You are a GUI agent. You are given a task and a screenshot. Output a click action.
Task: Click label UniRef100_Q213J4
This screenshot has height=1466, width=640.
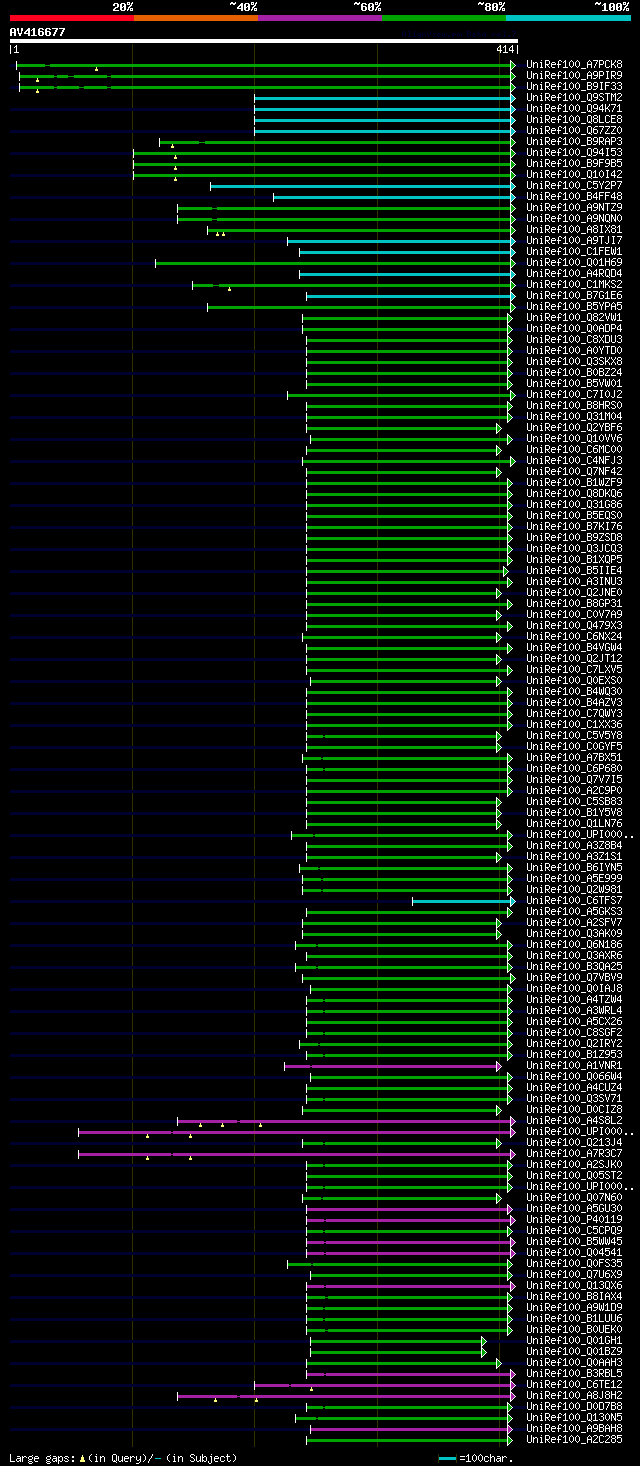tap(574, 1142)
